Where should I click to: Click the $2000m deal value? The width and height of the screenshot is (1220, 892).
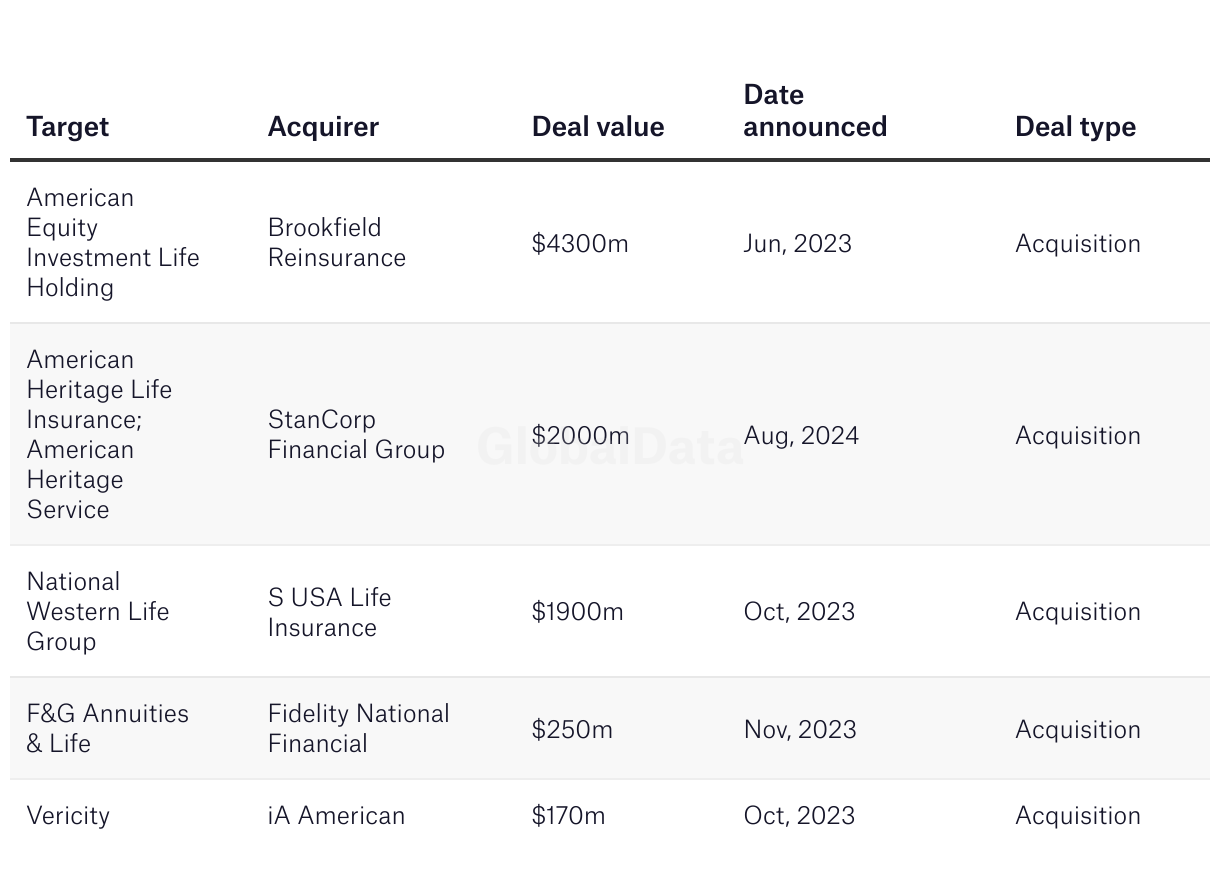point(581,436)
